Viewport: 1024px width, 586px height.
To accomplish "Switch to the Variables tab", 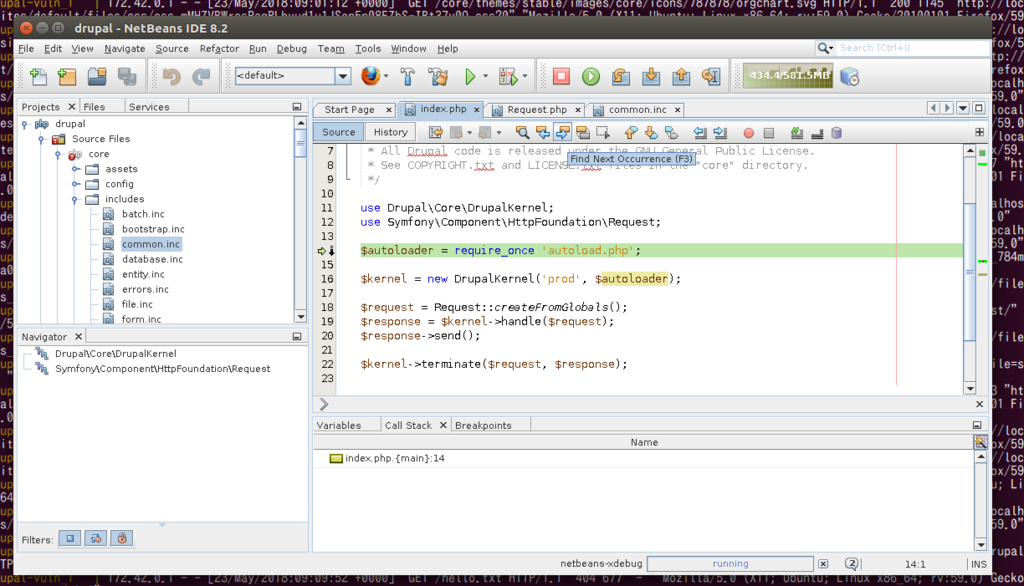I will click(x=338, y=425).
